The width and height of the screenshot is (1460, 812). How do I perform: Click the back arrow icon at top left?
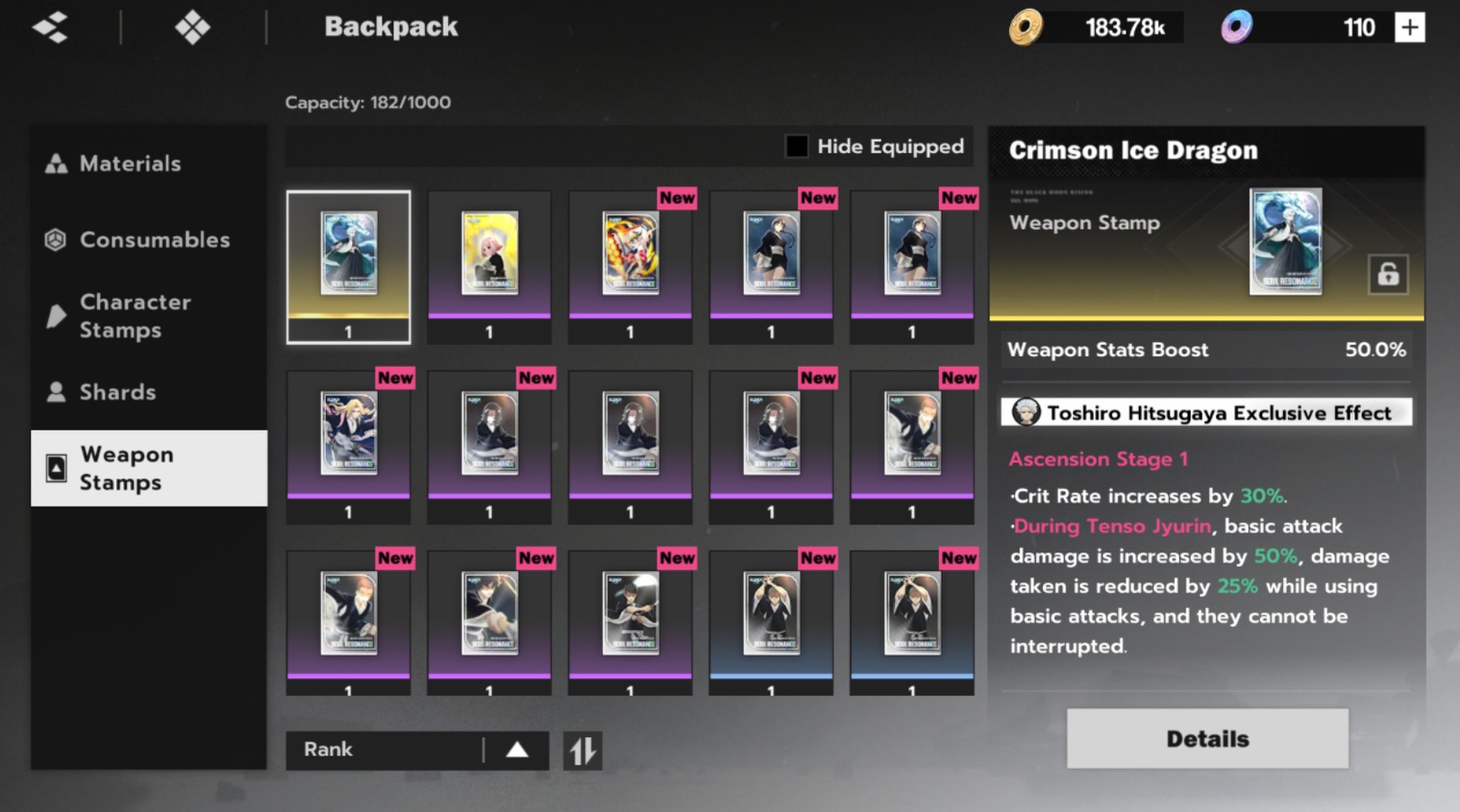pyautogui.click(x=50, y=27)
